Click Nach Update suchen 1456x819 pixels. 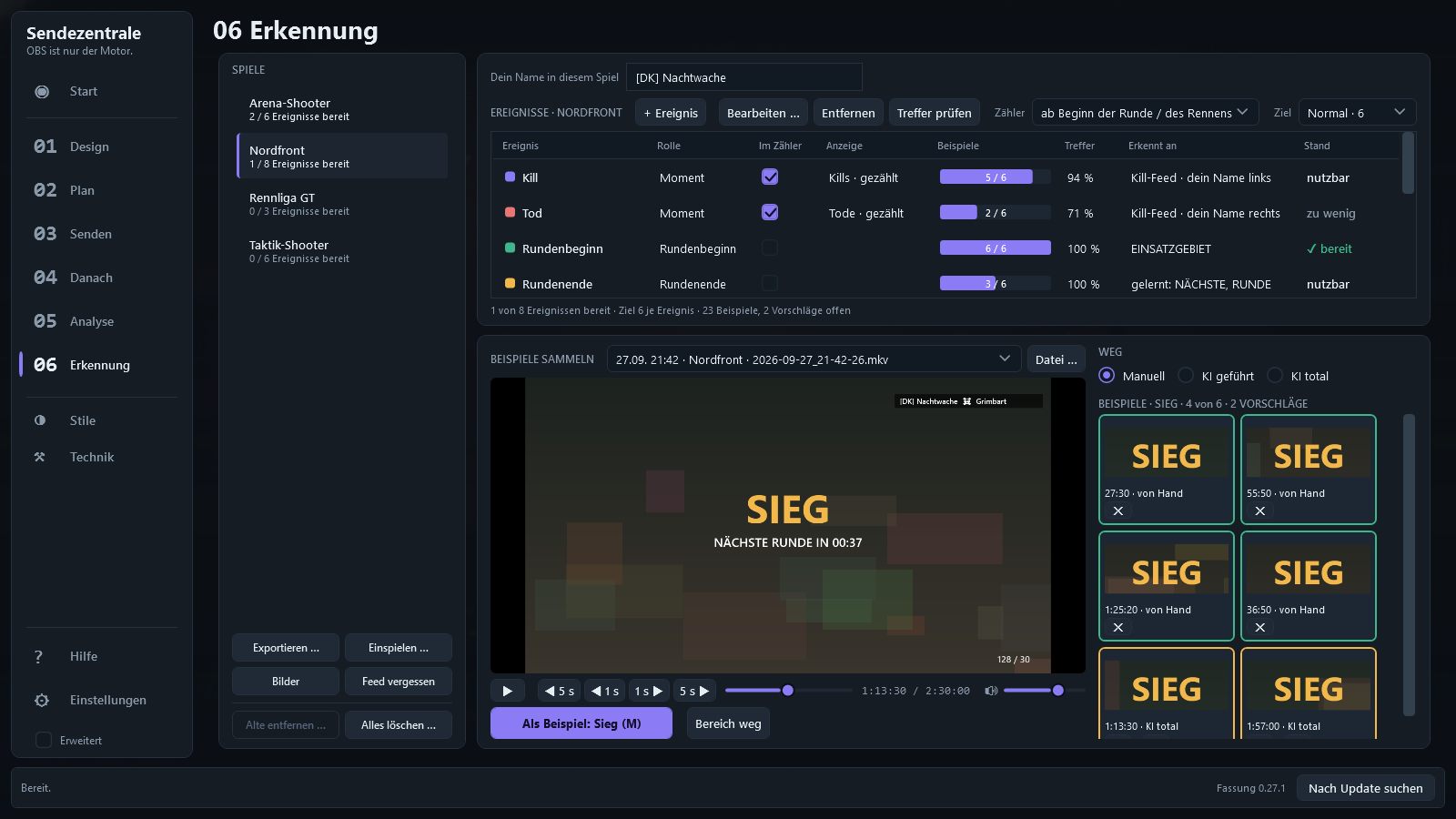click(1365, 788)
